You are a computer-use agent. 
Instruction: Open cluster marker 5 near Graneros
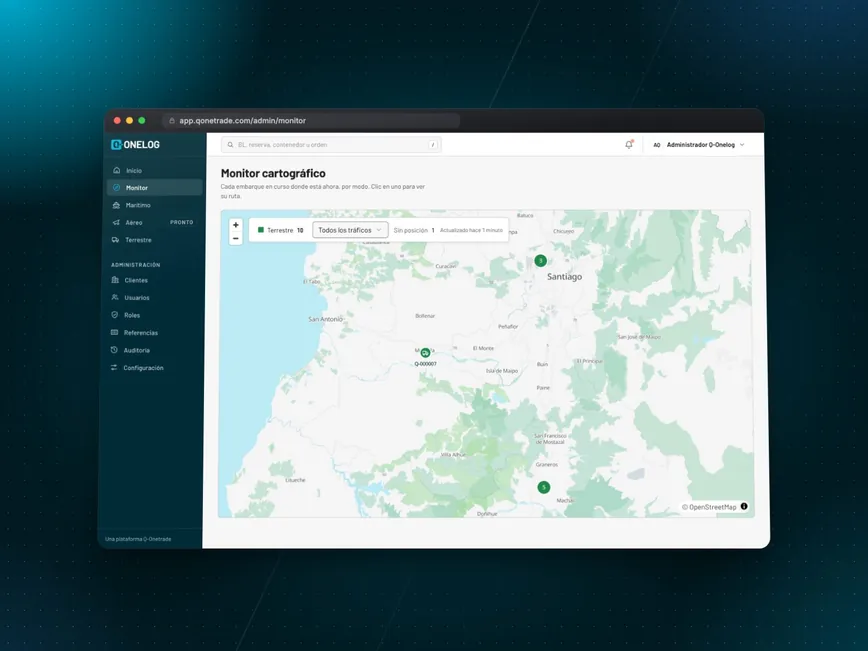click(x=544, y=487)
